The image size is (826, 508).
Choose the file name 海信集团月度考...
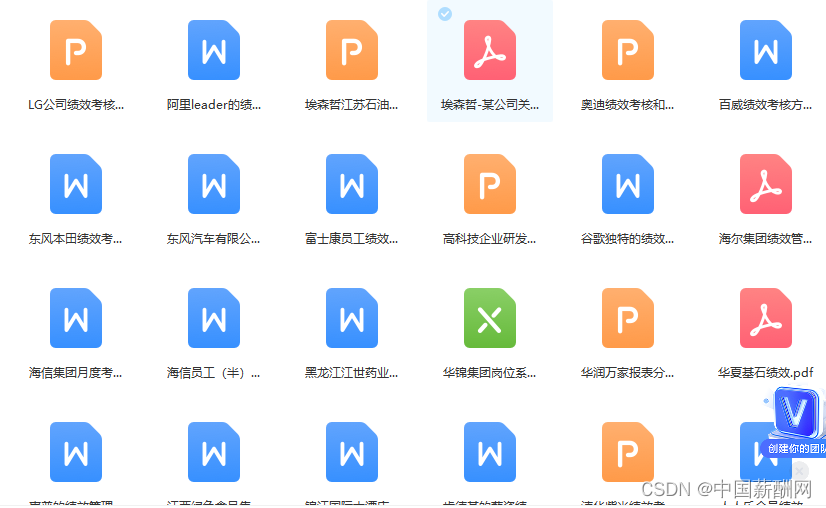tap(76, 373)
